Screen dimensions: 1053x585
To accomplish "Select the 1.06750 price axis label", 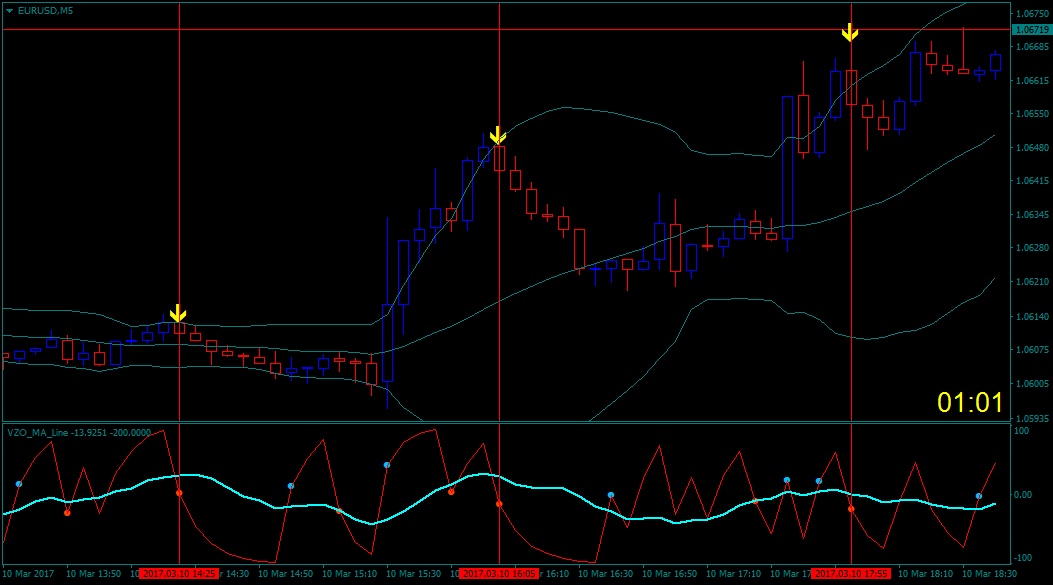I will [x=1031, y=15].
